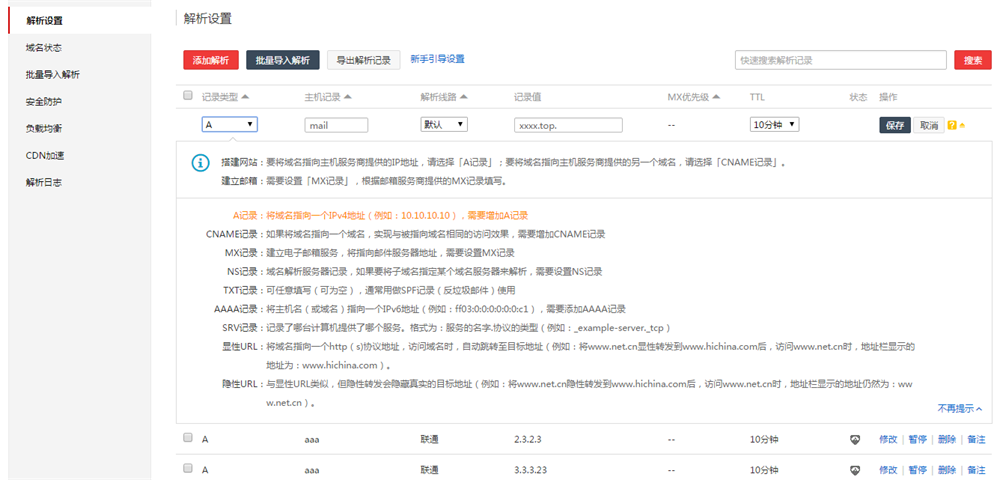Click the 保存 button to save record
Screen dimensions: 1000x480
[x=895, y=125]
